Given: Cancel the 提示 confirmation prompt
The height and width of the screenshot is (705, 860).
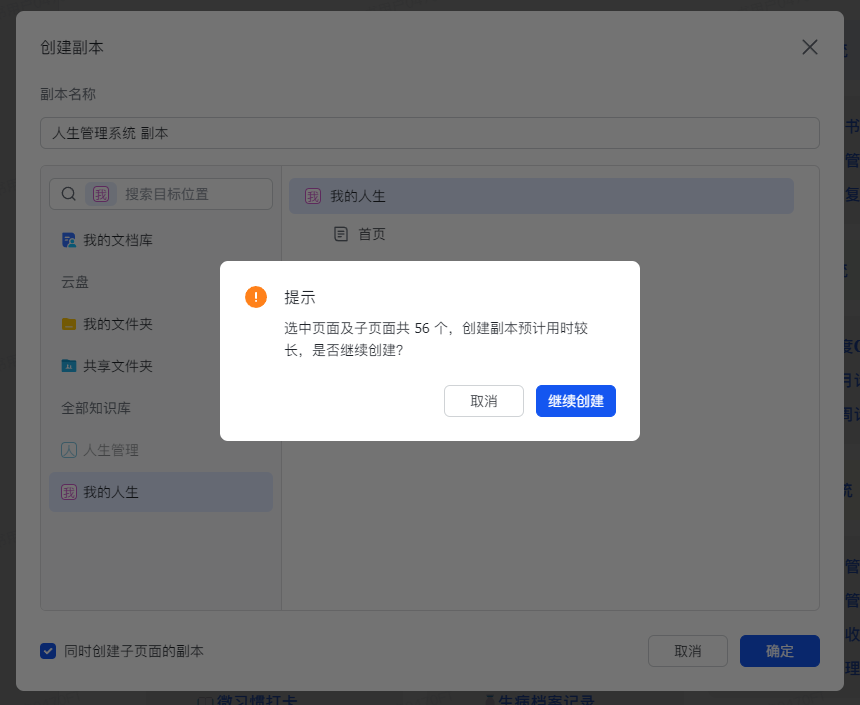Looking at the screenshot, I should coord(484,401).
